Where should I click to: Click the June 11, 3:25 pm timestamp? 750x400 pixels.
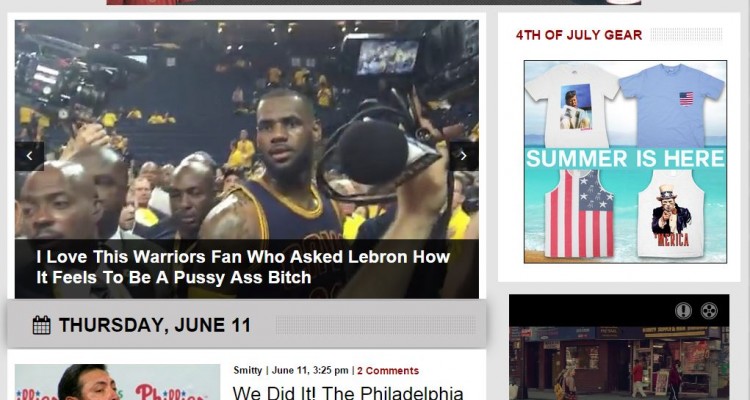310,371
